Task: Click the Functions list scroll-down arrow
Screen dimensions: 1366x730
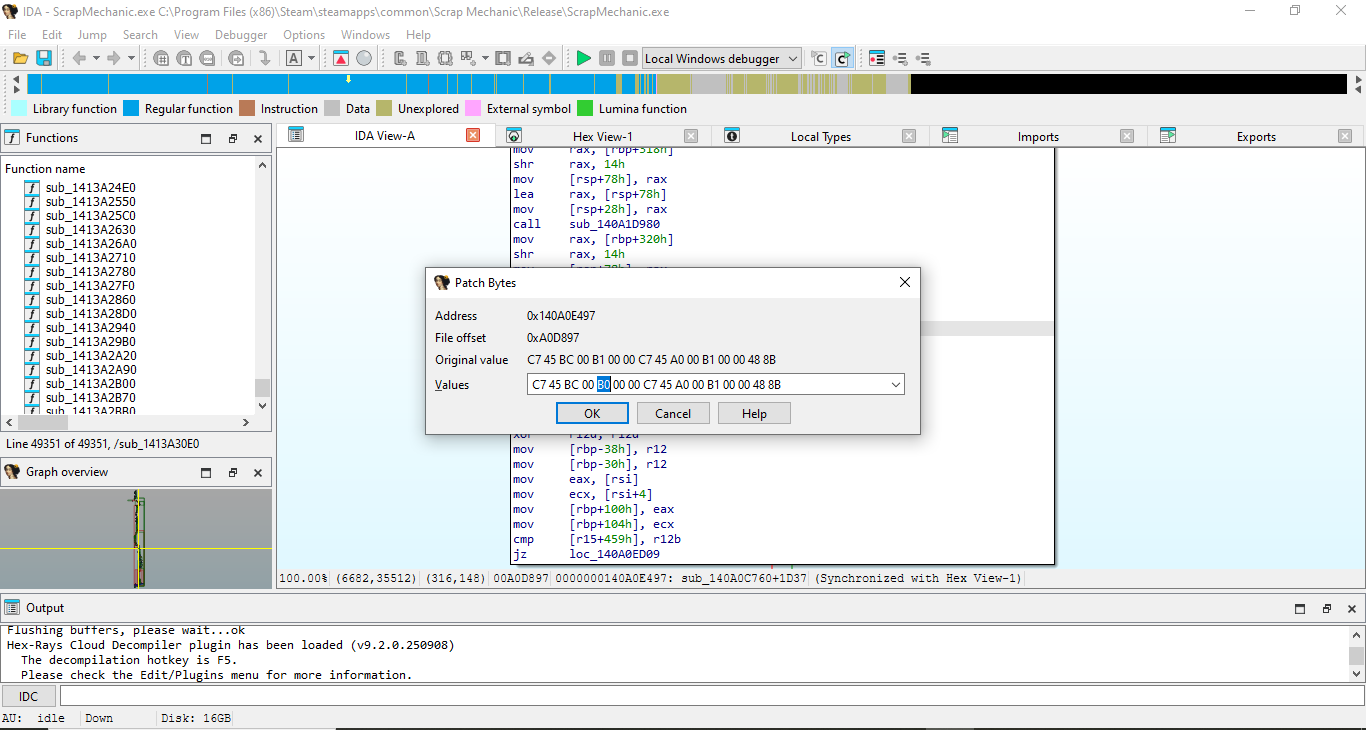Action: [x=262, y=406]
